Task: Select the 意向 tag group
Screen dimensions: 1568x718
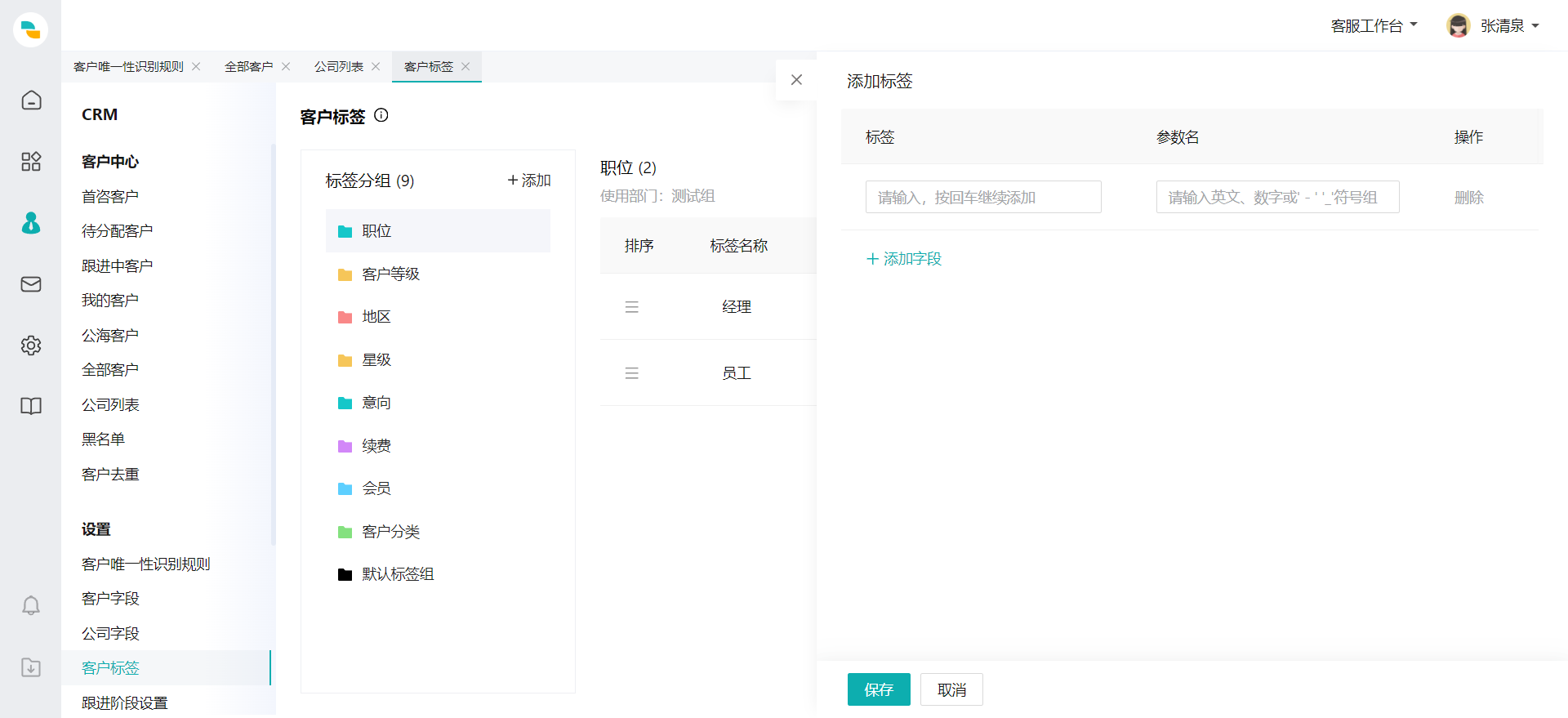Action: [438, 402]
